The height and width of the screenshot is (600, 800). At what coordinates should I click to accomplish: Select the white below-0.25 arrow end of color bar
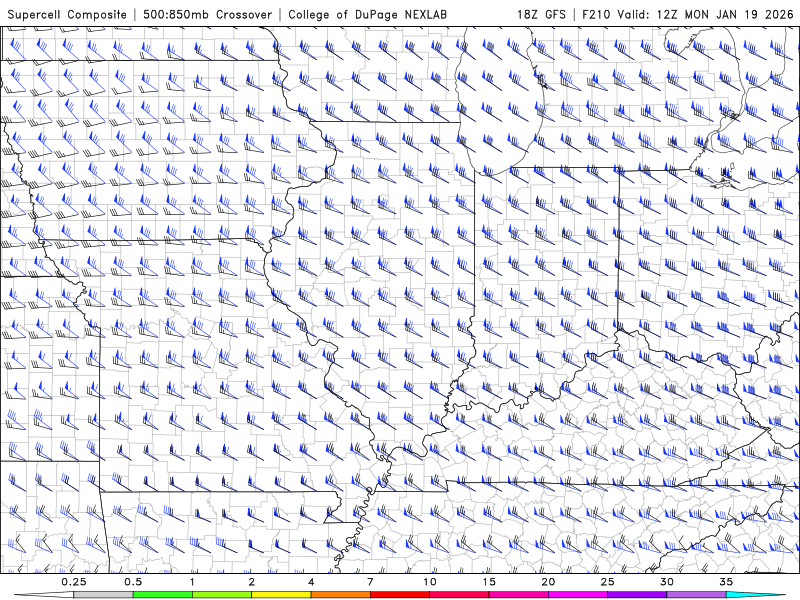point(44,595)
